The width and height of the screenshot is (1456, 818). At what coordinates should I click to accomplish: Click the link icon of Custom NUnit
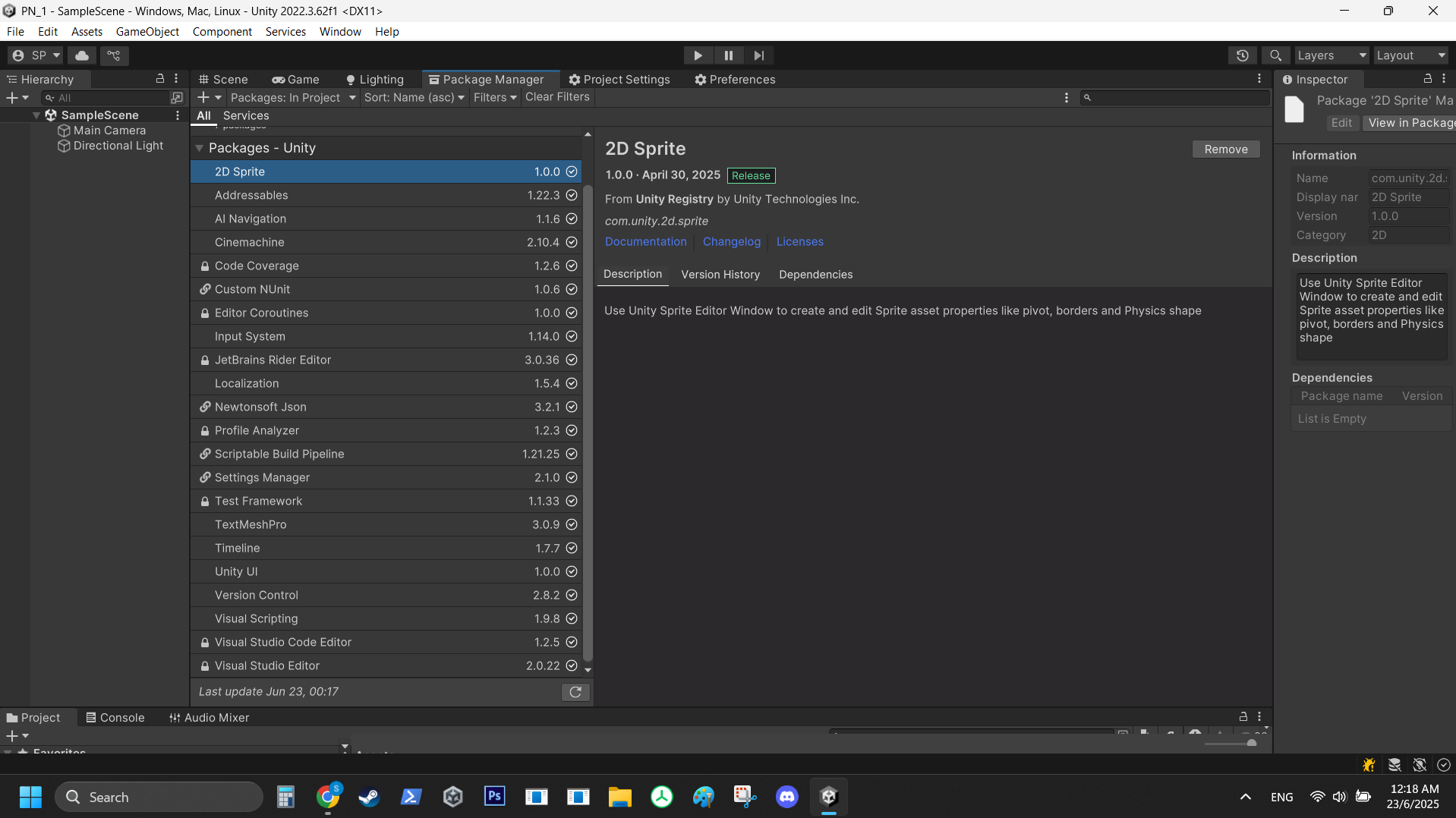point(205,289)
